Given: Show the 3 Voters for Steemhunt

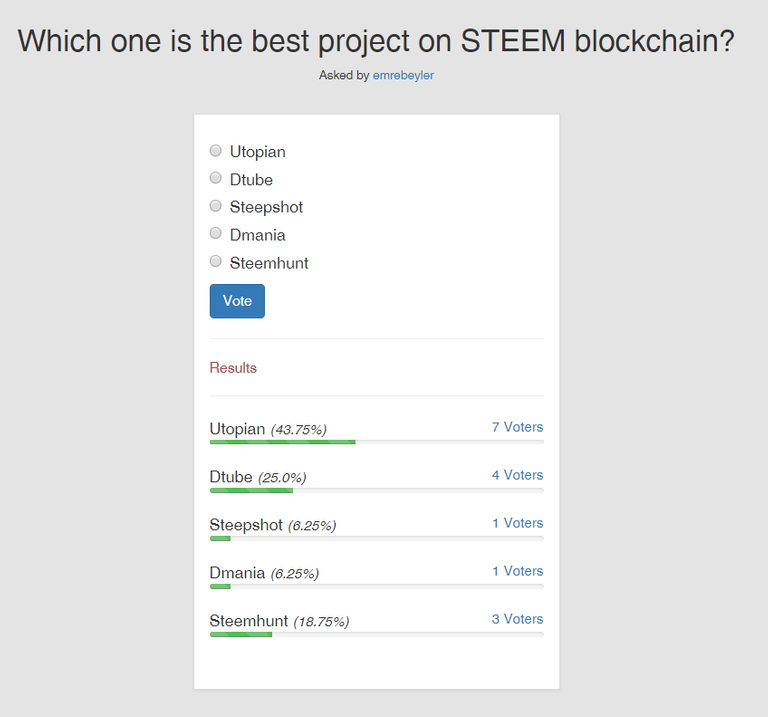Looking at the screenshot, I should pyautogui.click(x=517, y=619).
